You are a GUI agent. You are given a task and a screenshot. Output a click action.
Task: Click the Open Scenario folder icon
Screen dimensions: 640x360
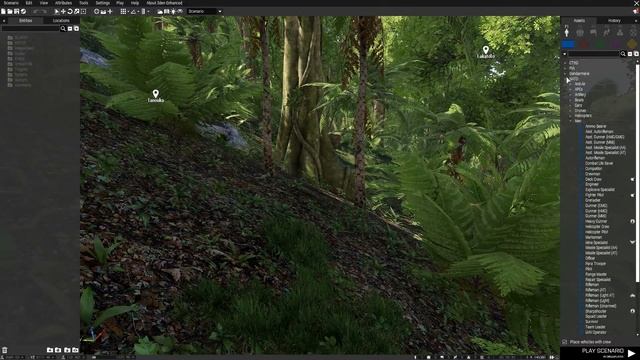tap(10, 11)
